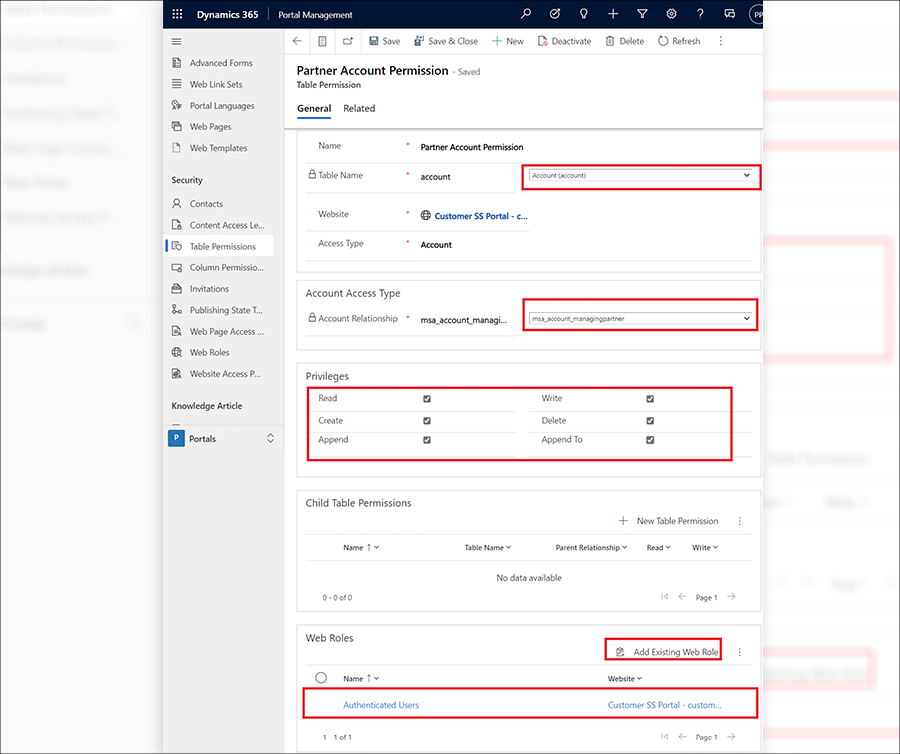Open Parent Relationship column header menu
Image resolution: width=900 pixels, height=754 pixels.
coord(591,547)
